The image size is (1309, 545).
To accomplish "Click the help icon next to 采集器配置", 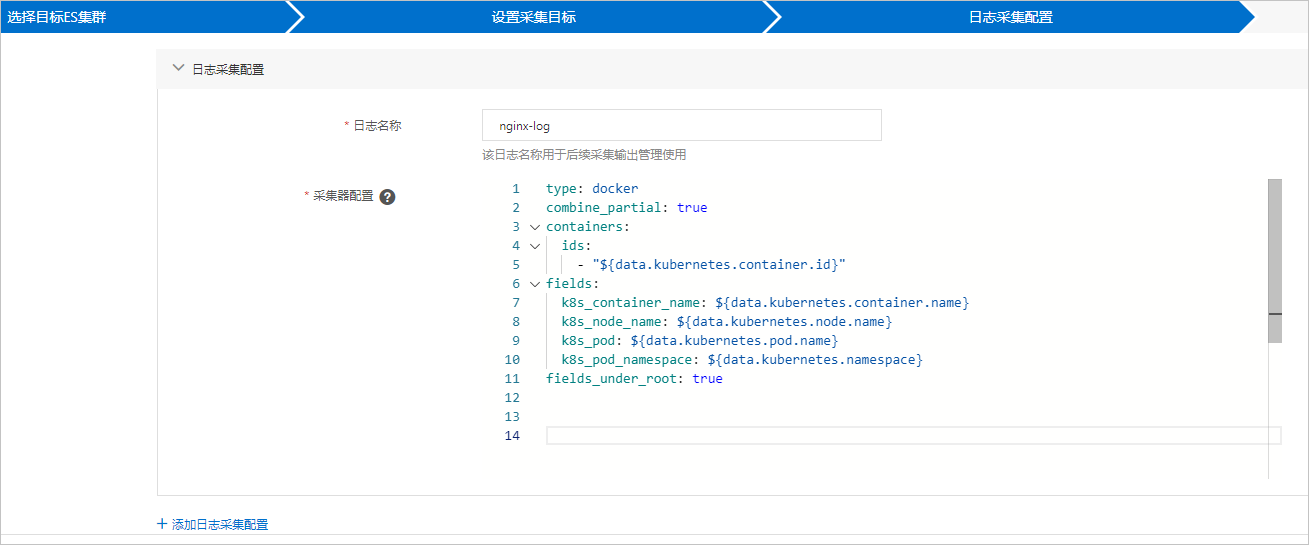I will click(x=387, y=197).
